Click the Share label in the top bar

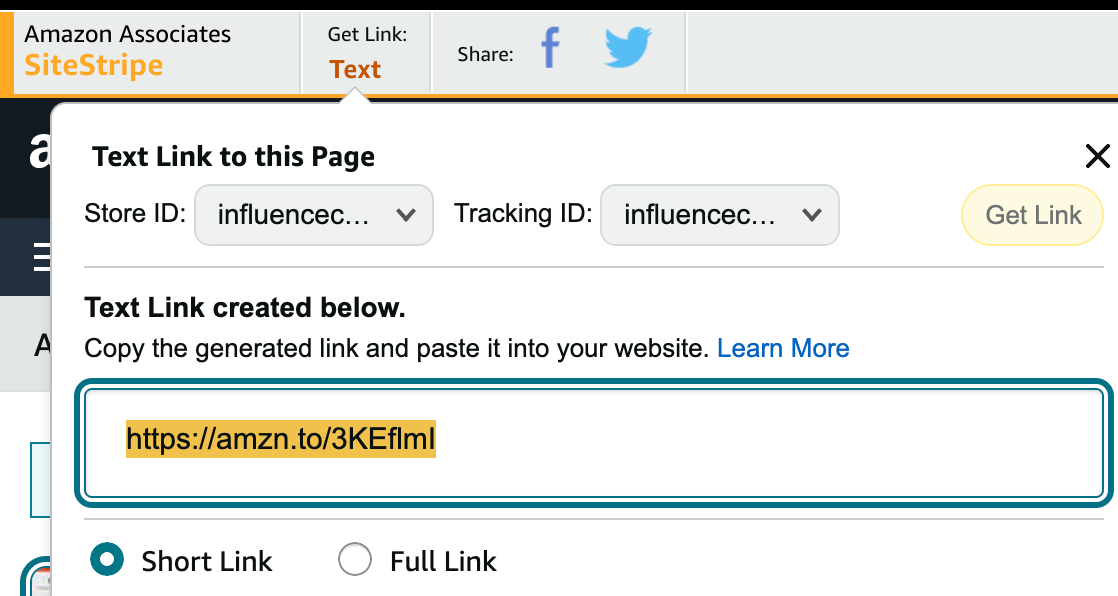pos(485,54)
